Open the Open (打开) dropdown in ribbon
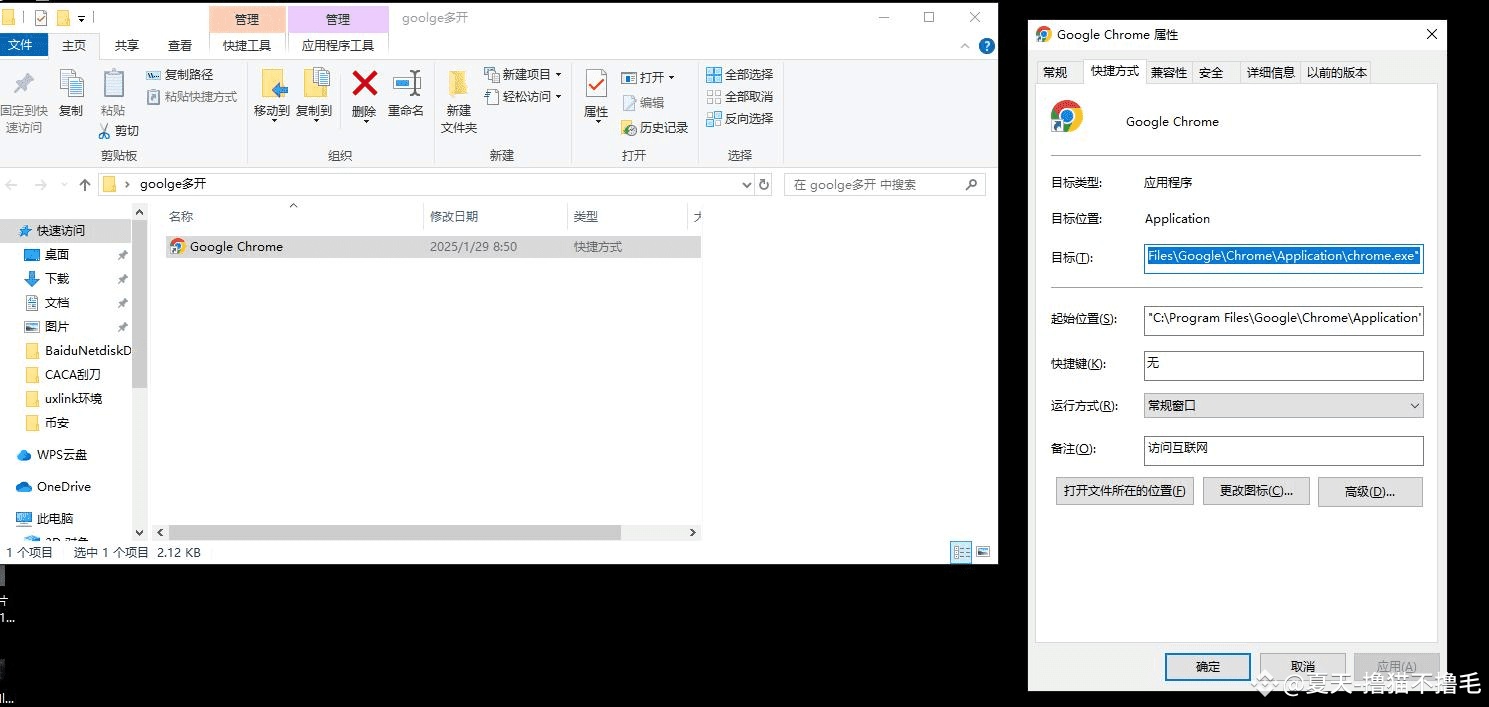The image size is (1489, 707). pos(648,78)
